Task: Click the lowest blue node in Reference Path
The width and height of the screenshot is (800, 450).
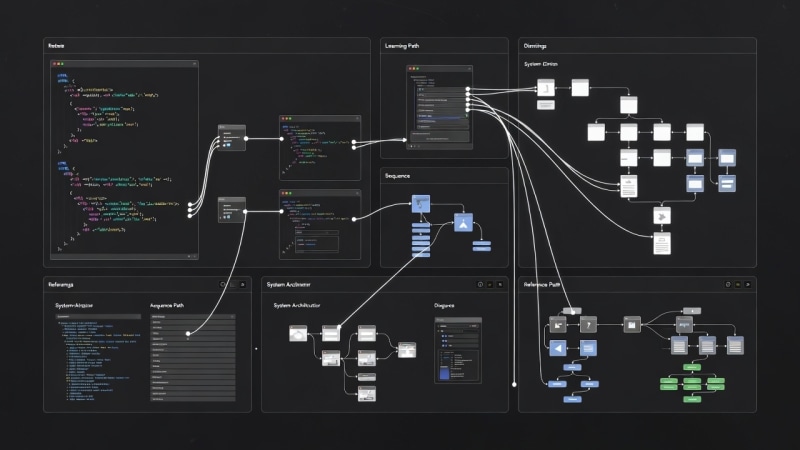Action: click(572, 397)
